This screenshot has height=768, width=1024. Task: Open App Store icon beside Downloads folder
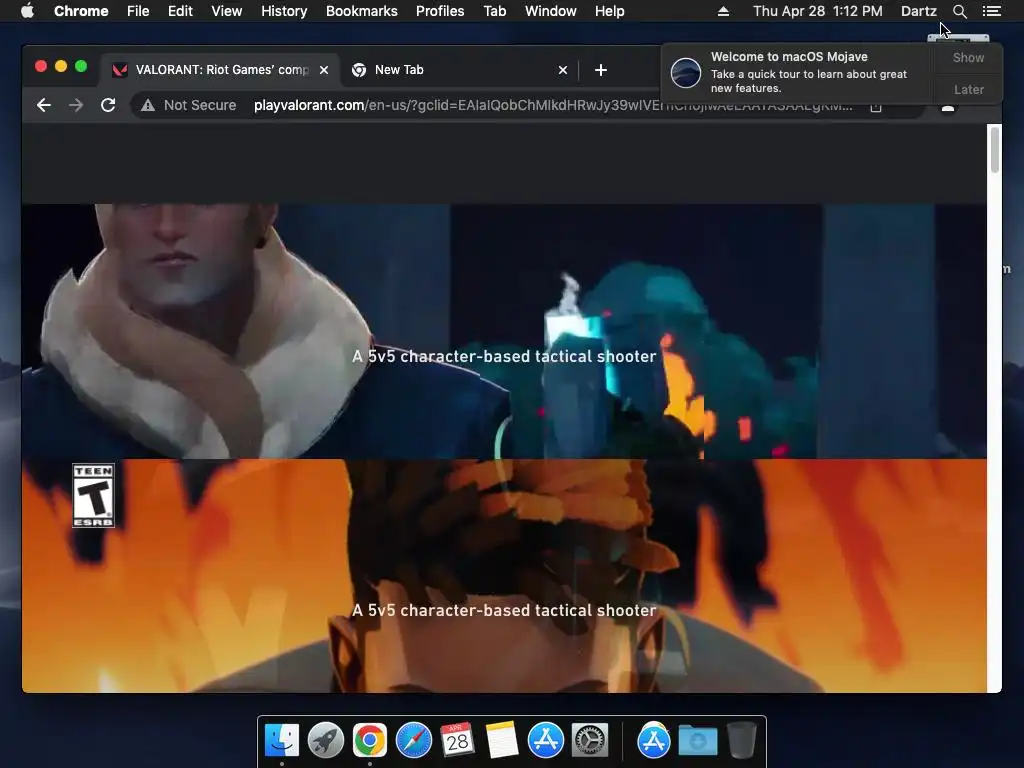pyautogui.click(x=654, y=740)
